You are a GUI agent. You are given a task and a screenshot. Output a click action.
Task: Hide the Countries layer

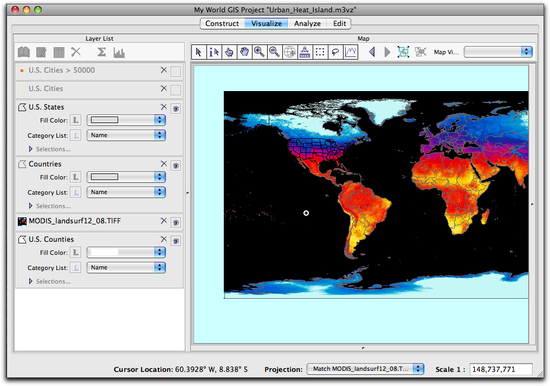[x=176, y=165]
